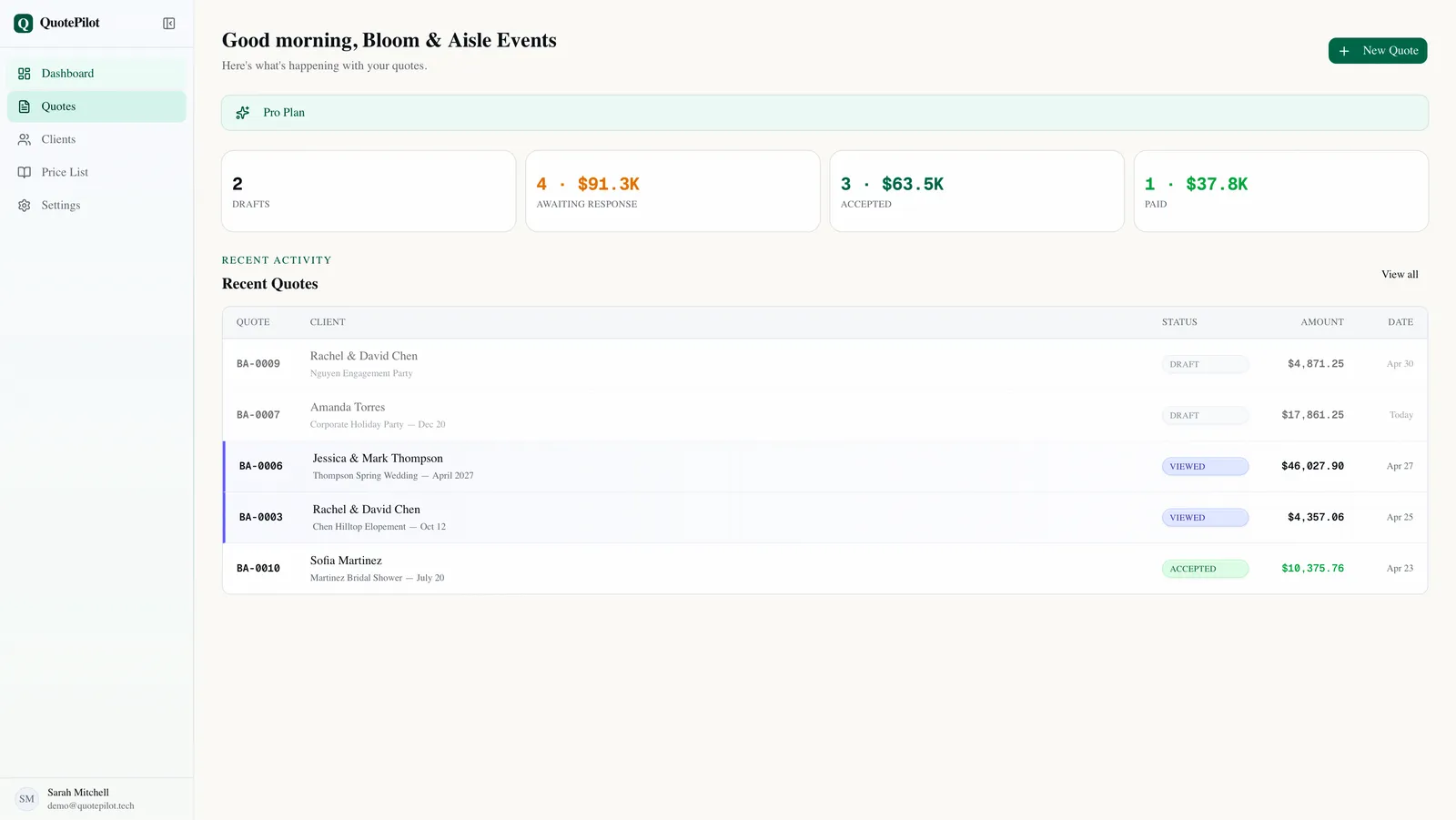Click the Today date cell
Image resolution: width=1456 pixels, height=820 pixels.
point(1401,415)
